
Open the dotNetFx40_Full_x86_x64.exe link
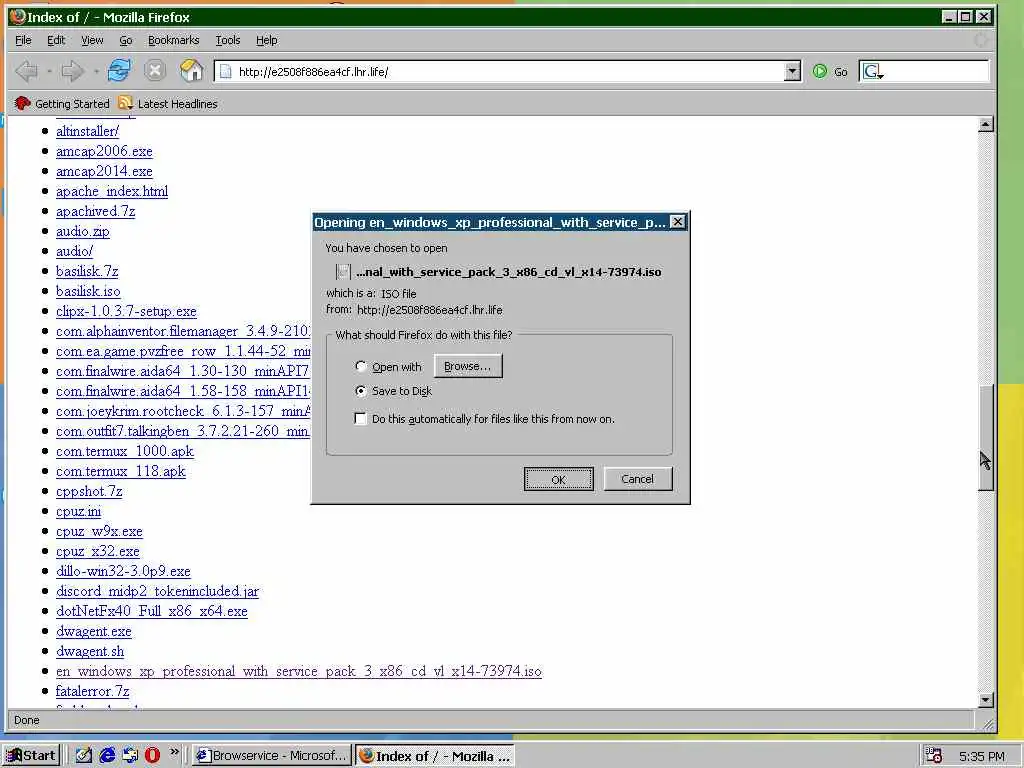152,611
